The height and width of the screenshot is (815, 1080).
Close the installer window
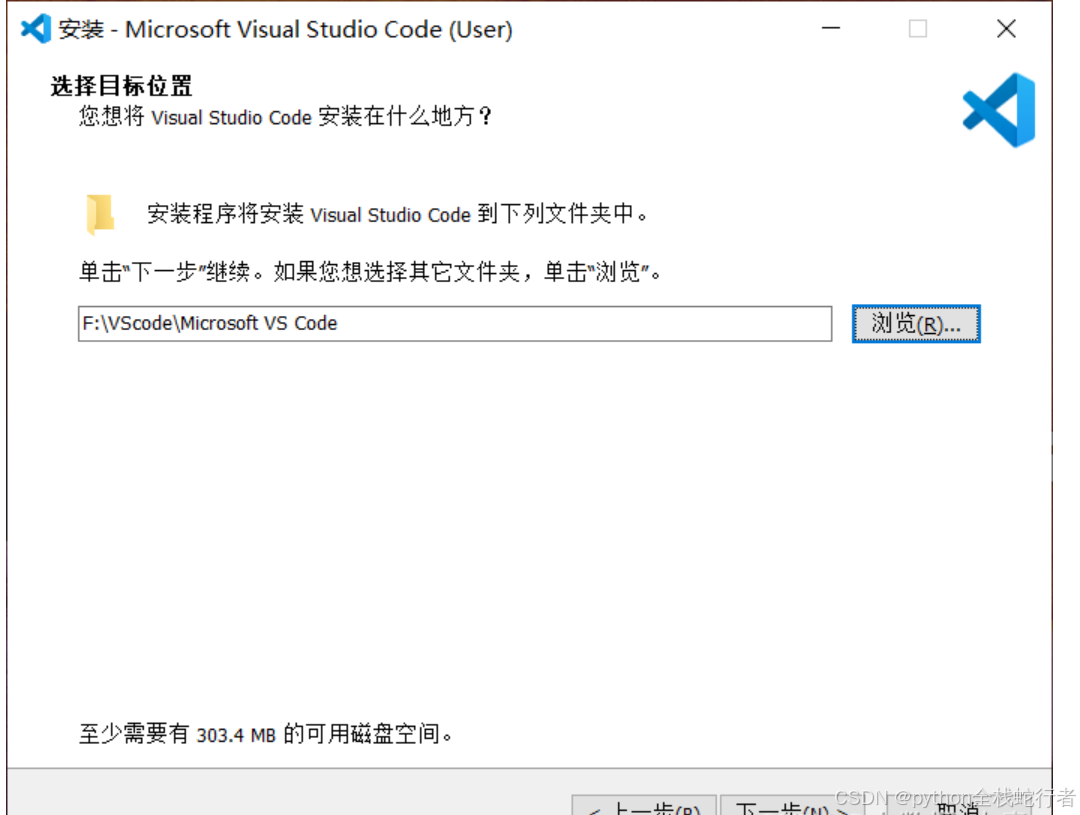(1006, 28)
